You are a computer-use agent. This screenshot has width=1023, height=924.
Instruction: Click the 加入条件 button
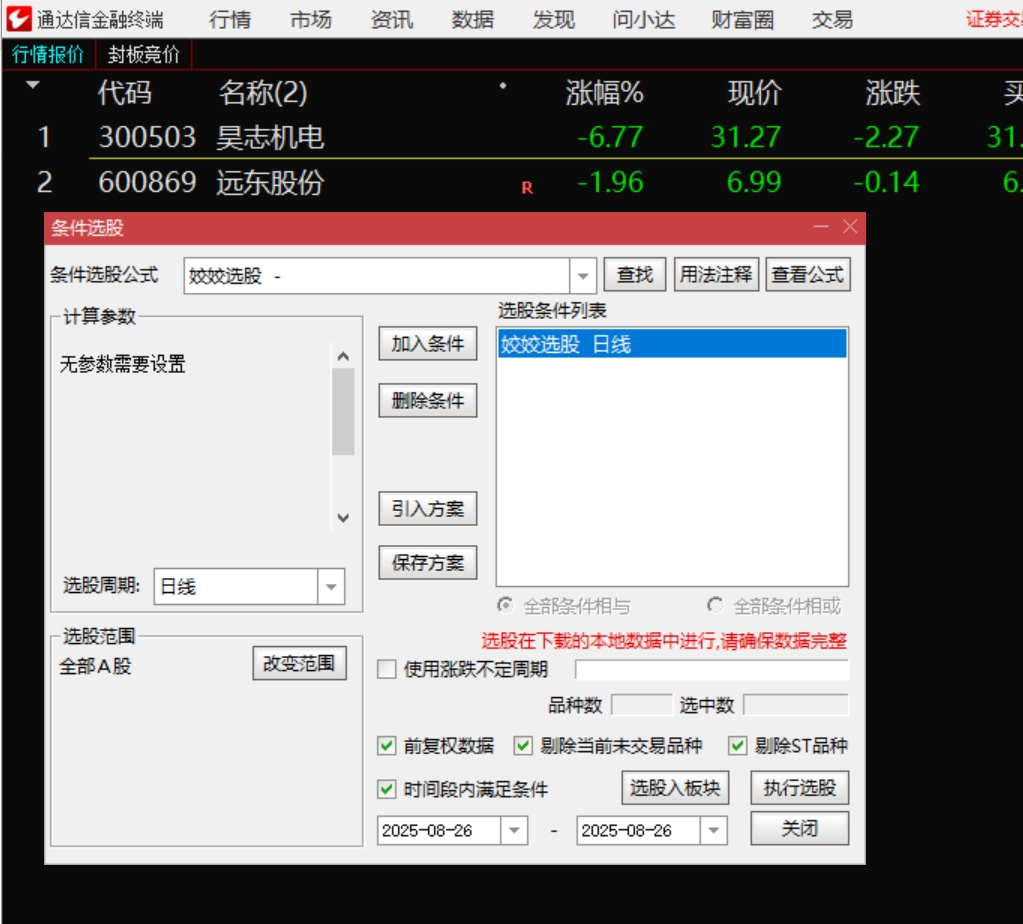click(428, 343)
